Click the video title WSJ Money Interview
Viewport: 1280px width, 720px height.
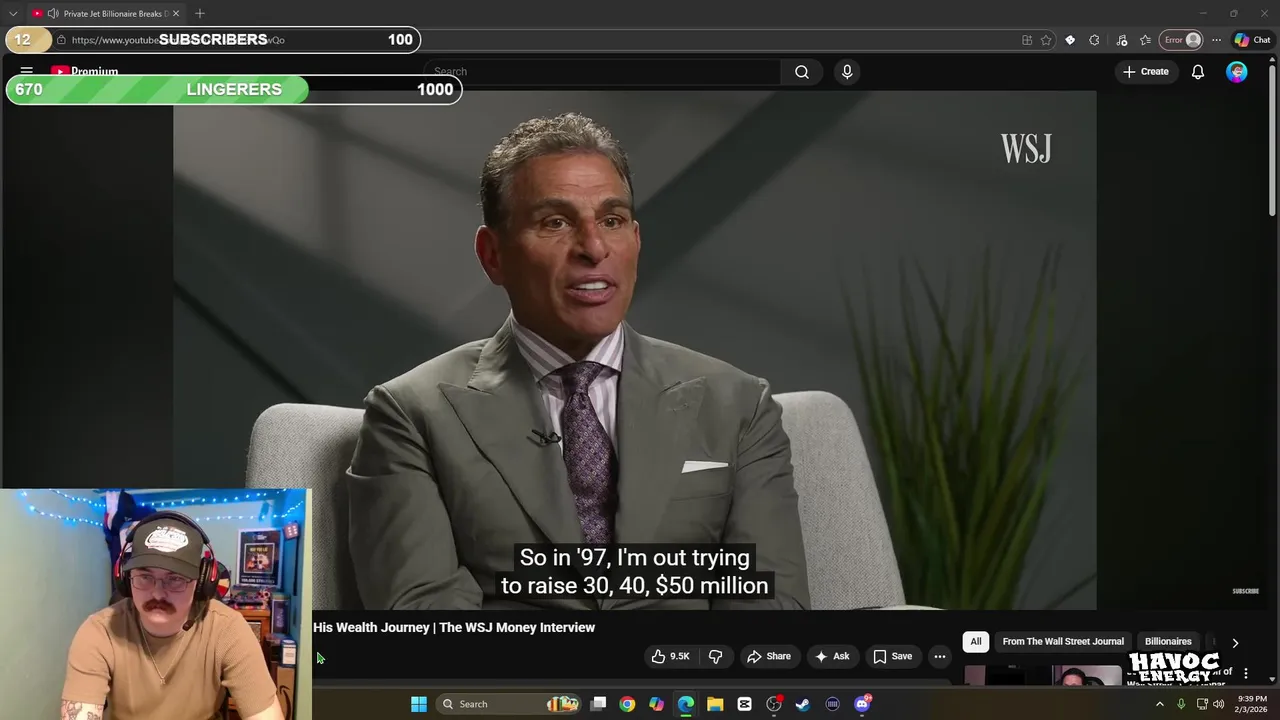pos(454,627)
